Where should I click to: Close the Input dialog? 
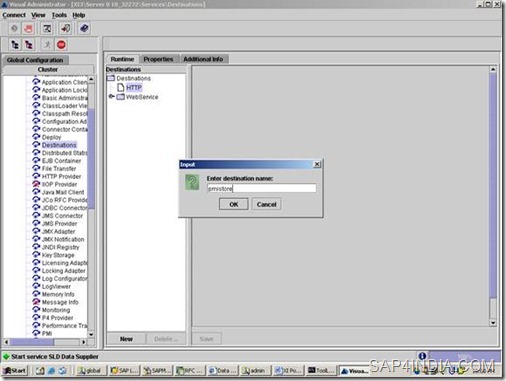coord(317,164)
